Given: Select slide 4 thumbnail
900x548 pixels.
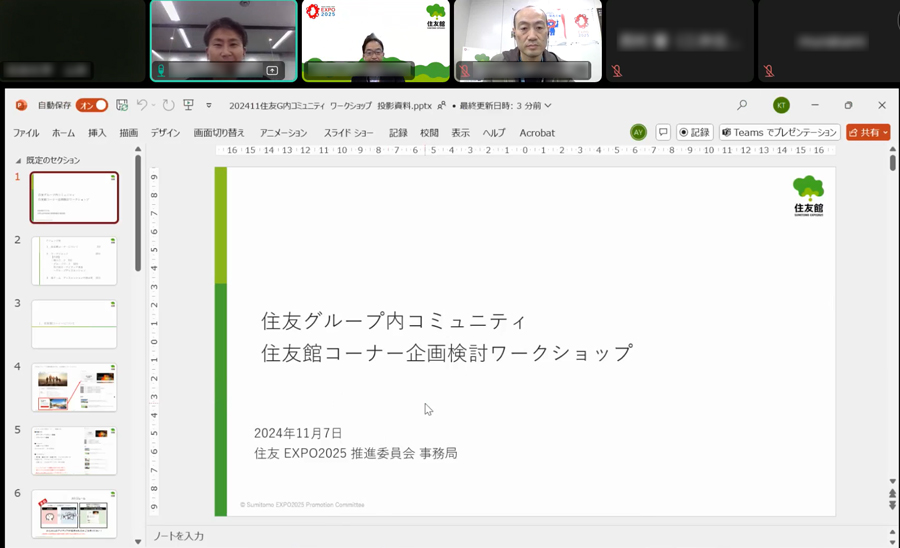Looking at the screenshot, I should 74,387.
